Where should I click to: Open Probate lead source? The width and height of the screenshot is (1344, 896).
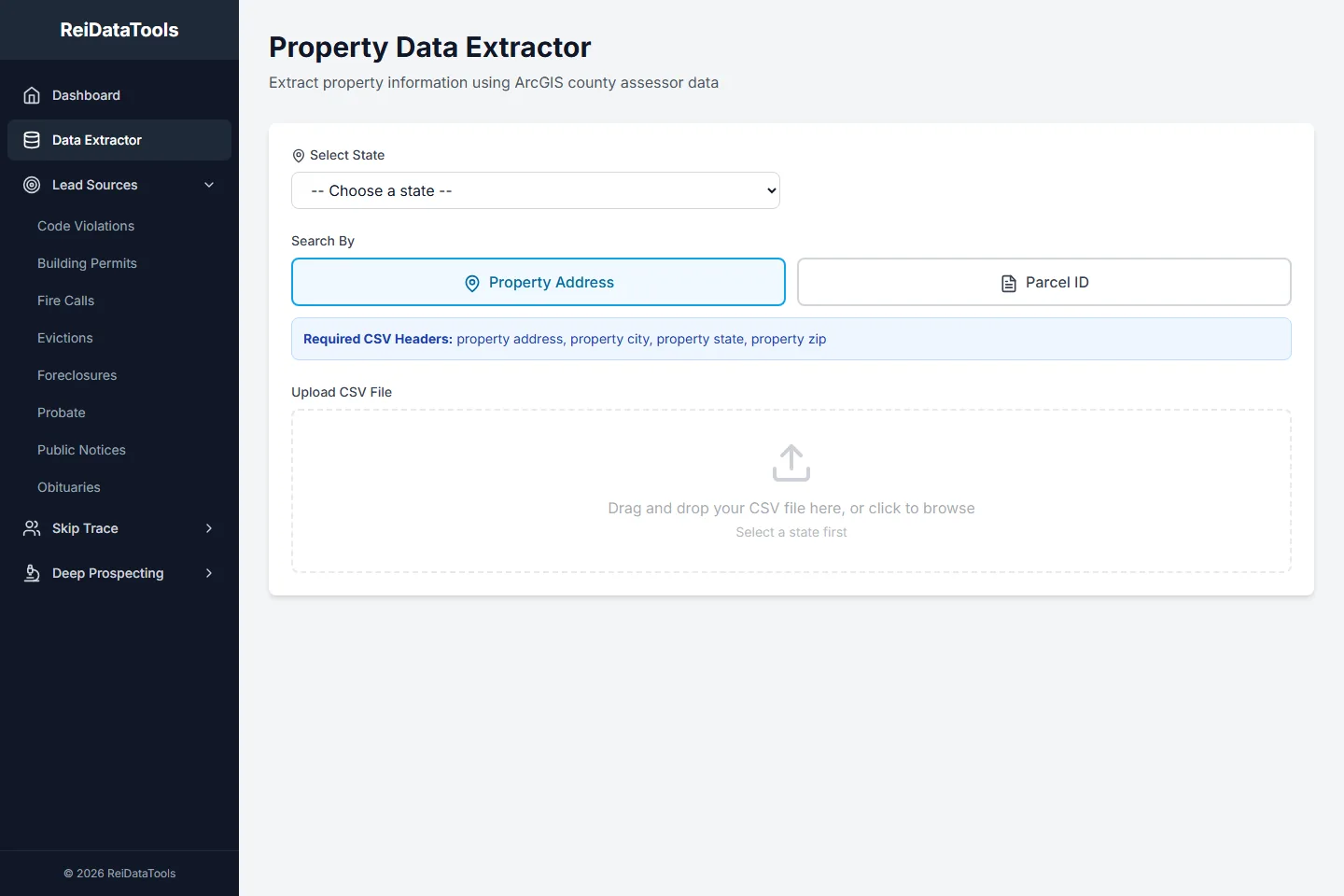62,413
